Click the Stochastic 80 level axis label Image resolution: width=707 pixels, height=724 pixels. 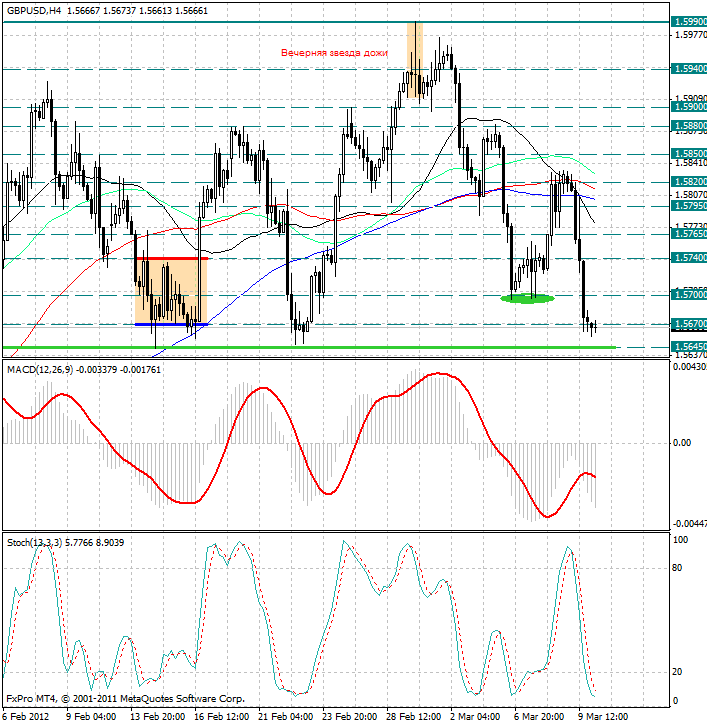coord(677,568)
